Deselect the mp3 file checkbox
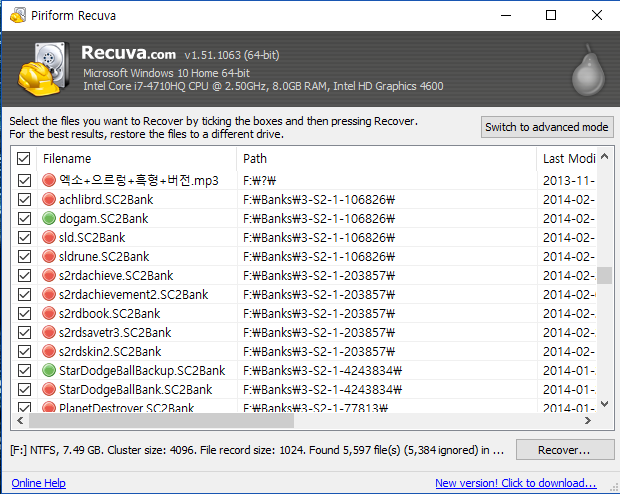The image size is (620, 494). 25,180
